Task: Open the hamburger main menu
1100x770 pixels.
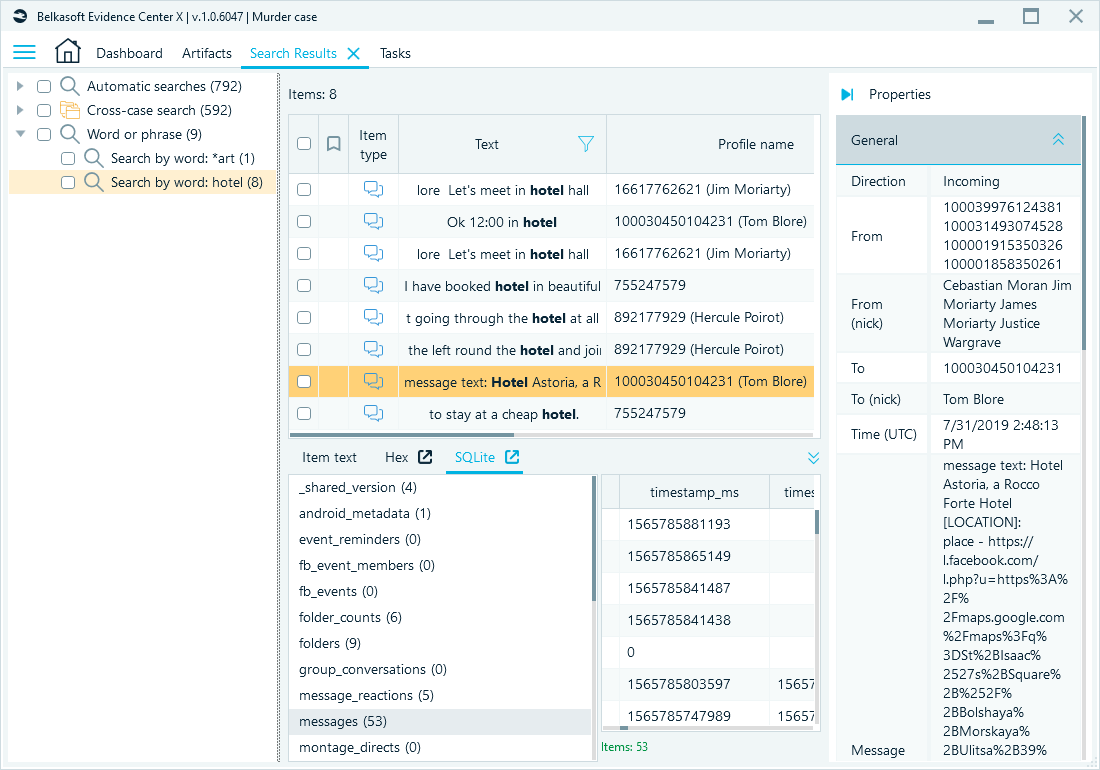Action: point(25,53)
